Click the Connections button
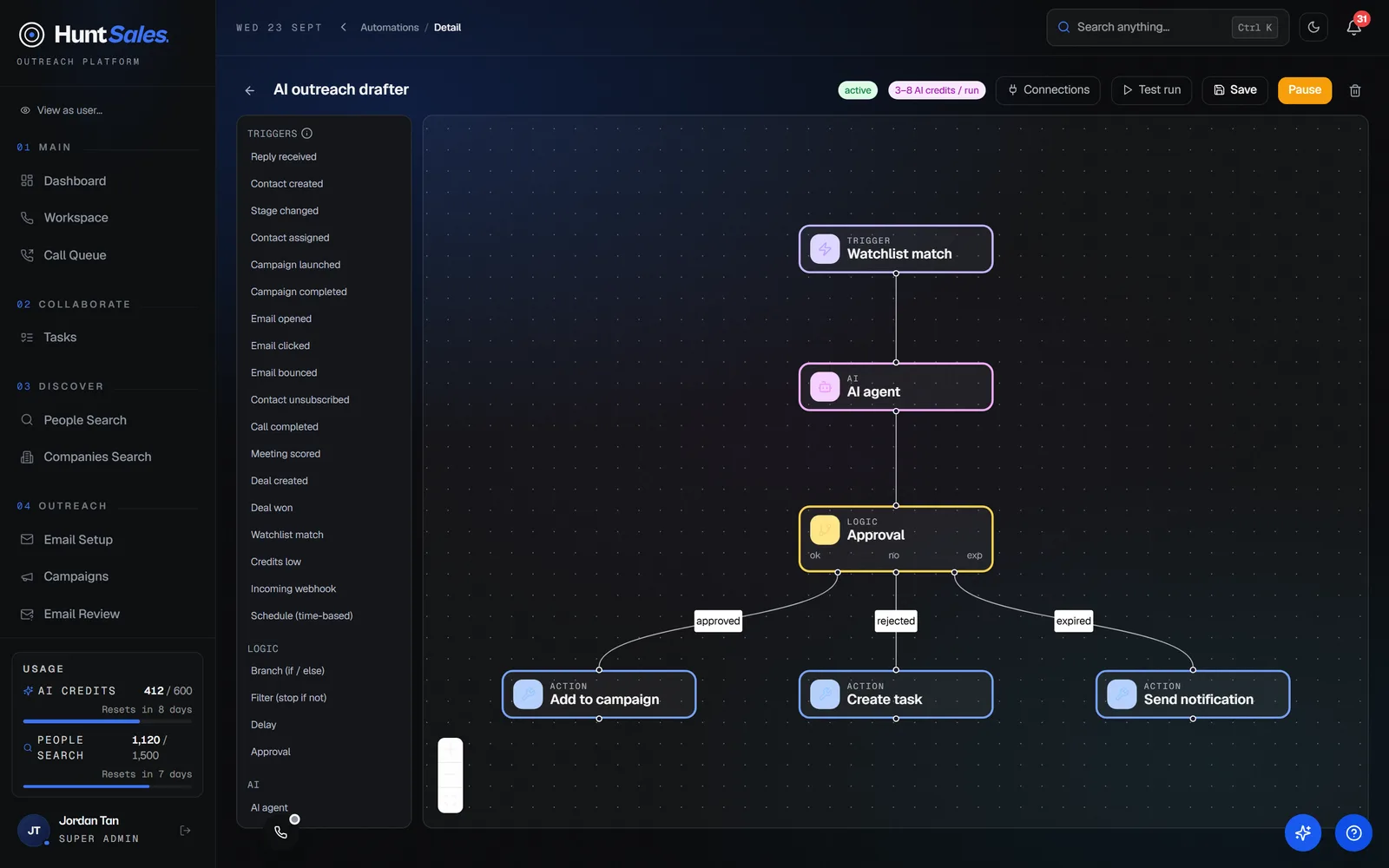1389x868 pixels. [x=1048, y=90]
